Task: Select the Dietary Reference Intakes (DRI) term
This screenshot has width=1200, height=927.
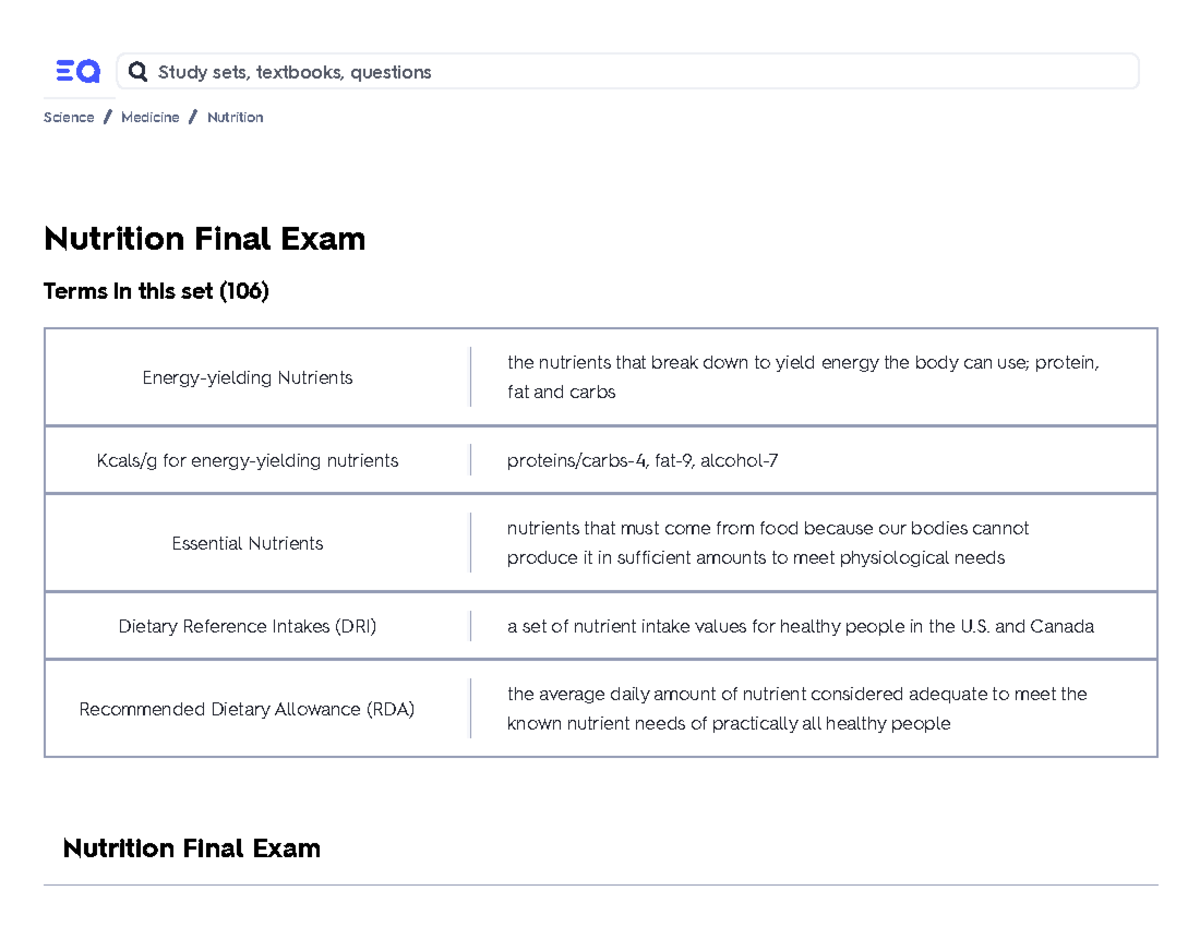Action: (248, 626)
